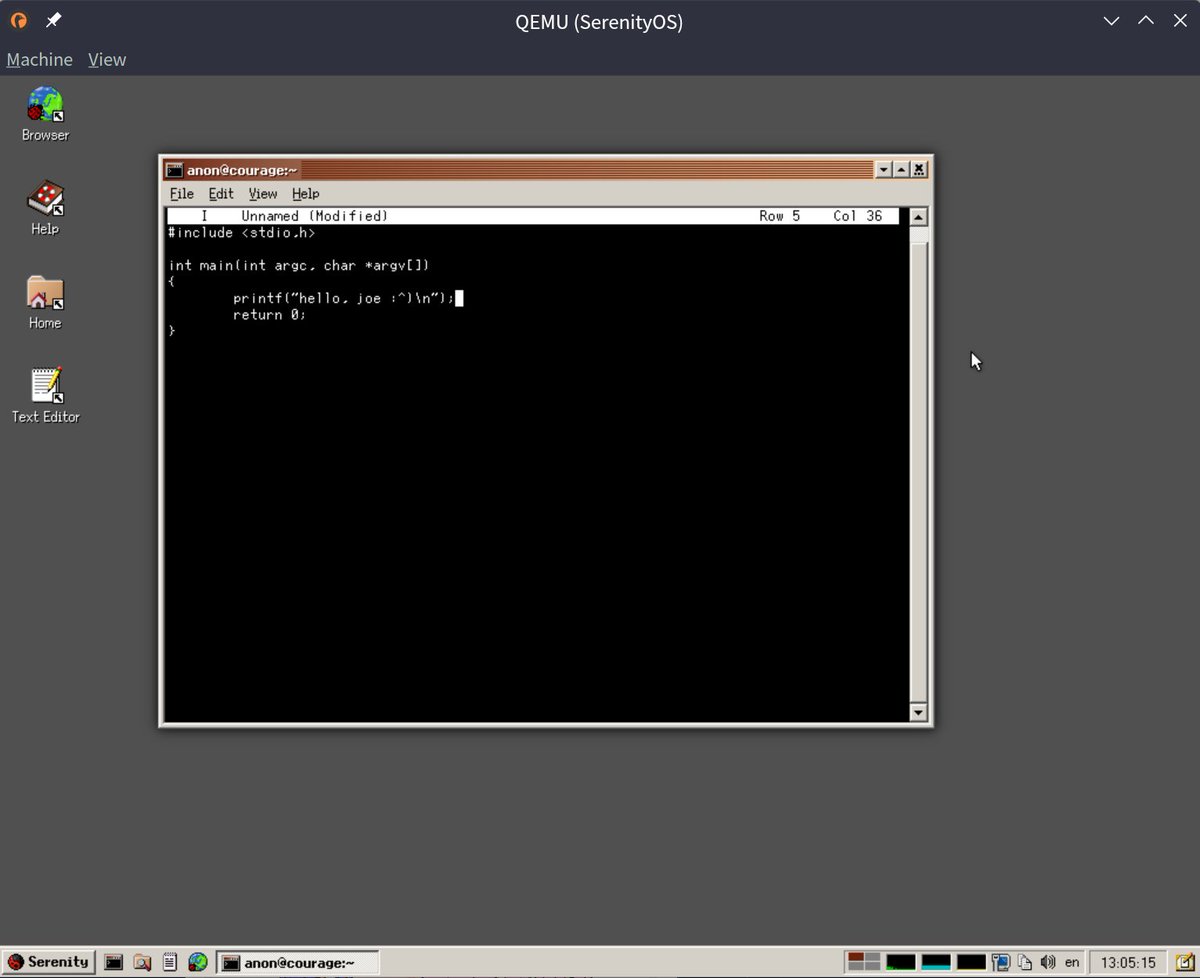Click the terminal icon in the window titlebar
The height and width of the screenshot is (978, 1200).
click(174, 170)
